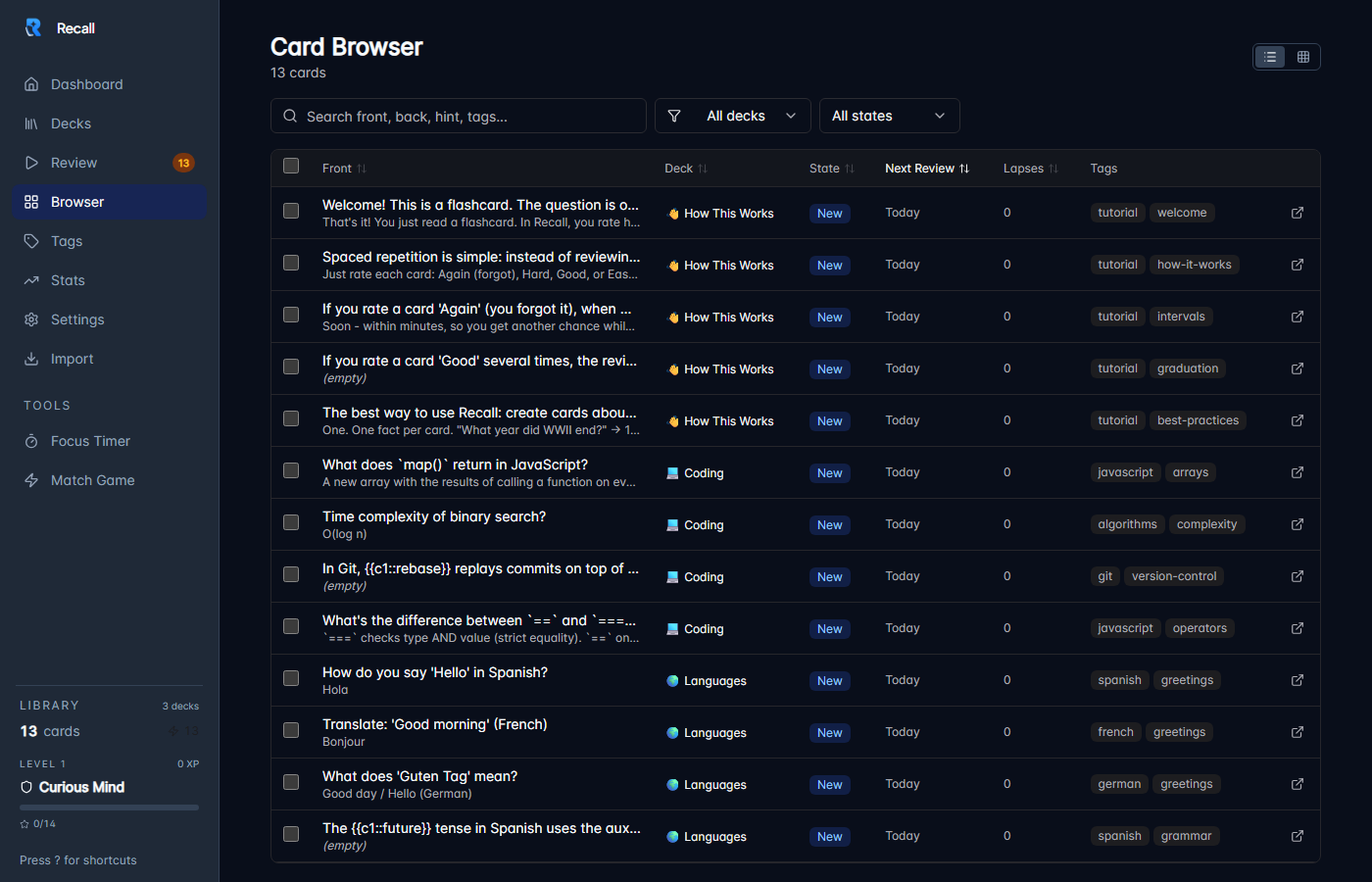Click the 'algorithms' tag chip
The height and width of the screenshot is (882, 1372).
point(1127,524)
